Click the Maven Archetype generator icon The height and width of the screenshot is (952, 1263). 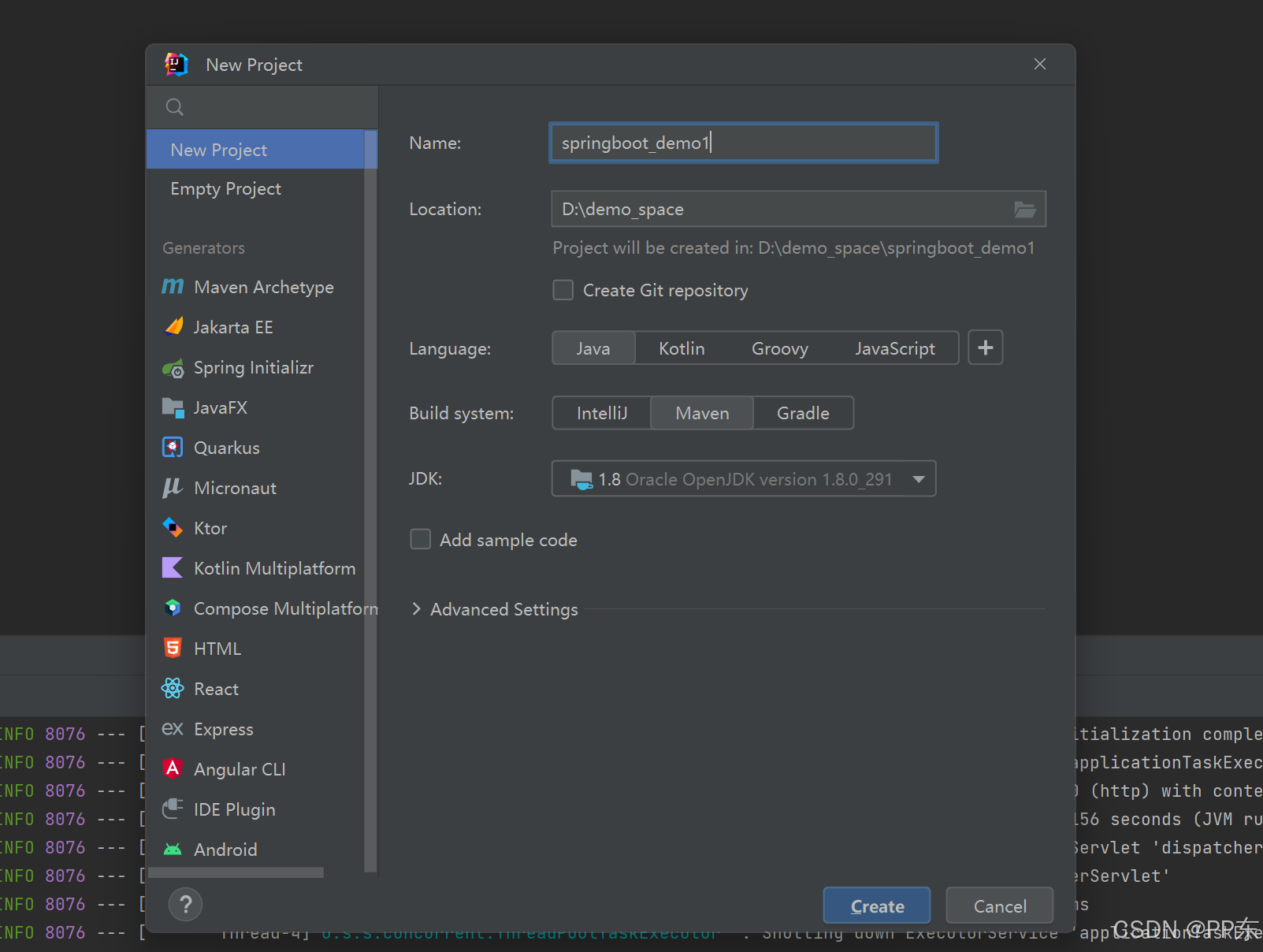pos(173,287)
